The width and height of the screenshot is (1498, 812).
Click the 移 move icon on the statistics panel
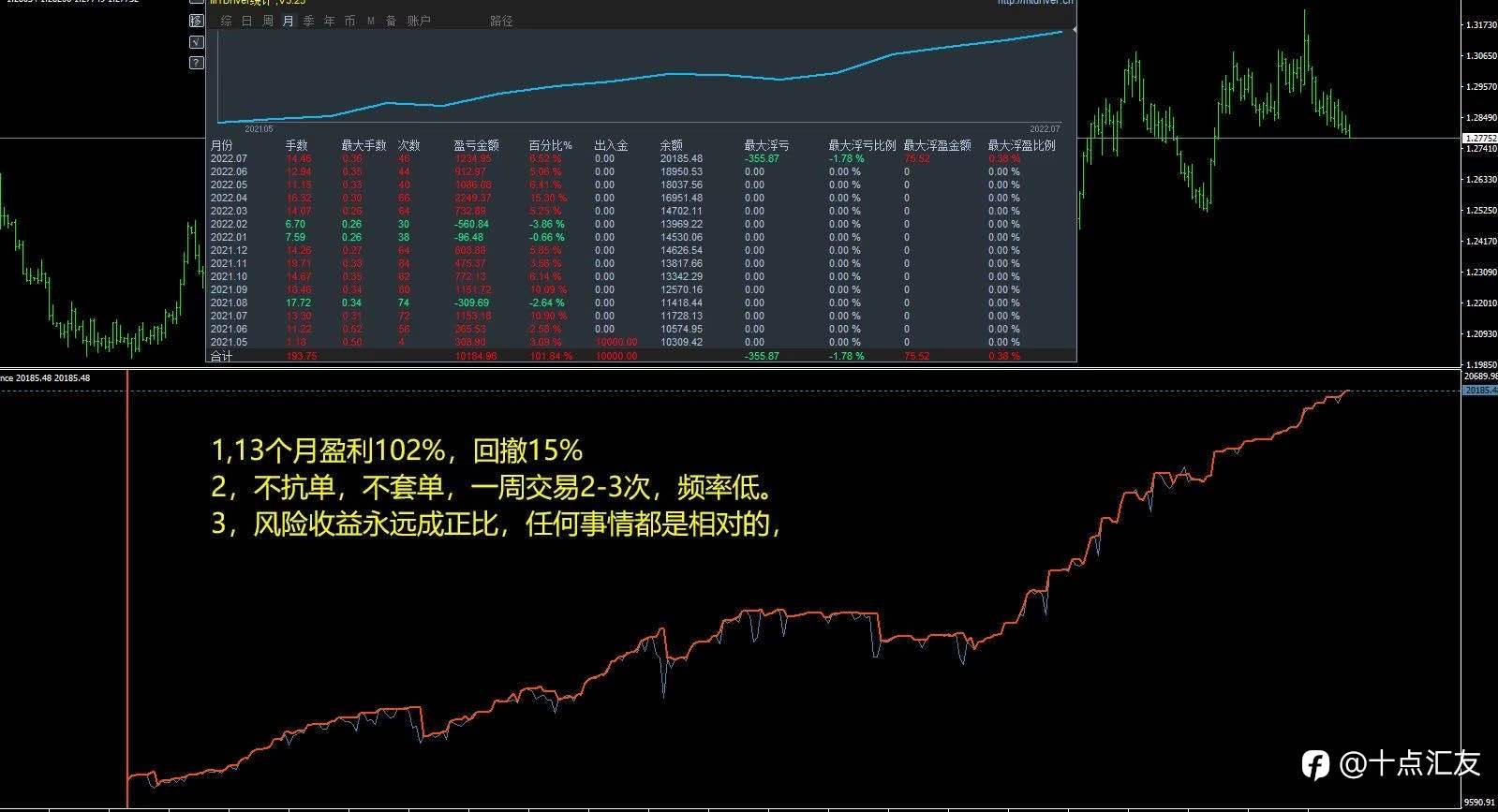pyautogui.click(x=196, y=21)
